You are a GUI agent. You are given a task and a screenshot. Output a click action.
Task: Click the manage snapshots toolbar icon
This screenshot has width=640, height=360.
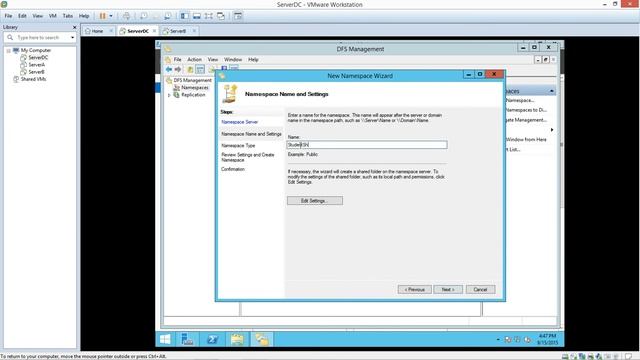pyautogui.click(x=168, y=16)
